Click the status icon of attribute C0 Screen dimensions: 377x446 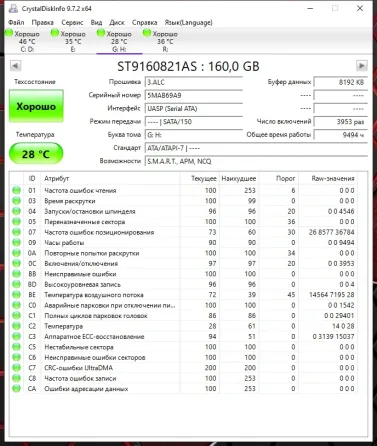pyautogui.click(x=16, y=305)
